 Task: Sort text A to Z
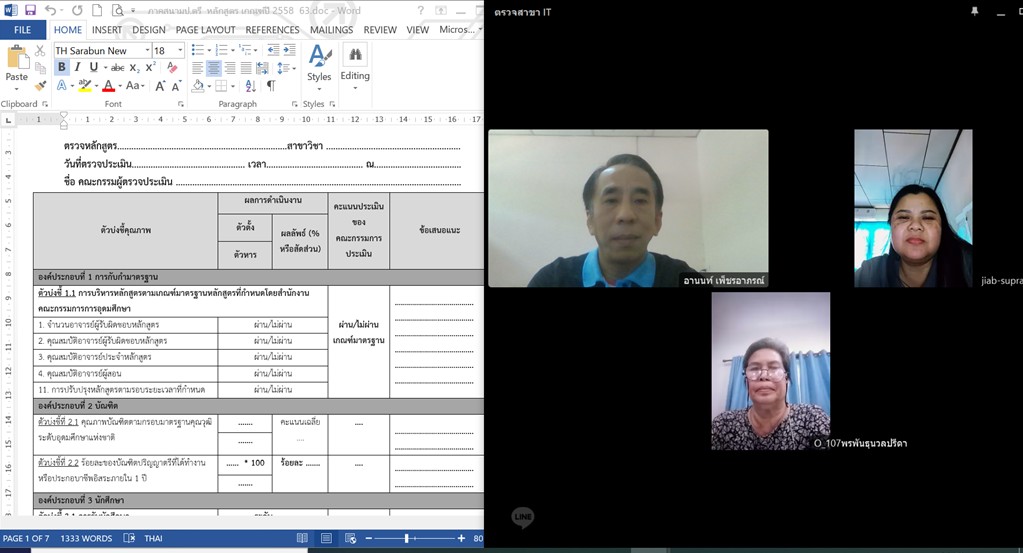click(x=251, y=86)
